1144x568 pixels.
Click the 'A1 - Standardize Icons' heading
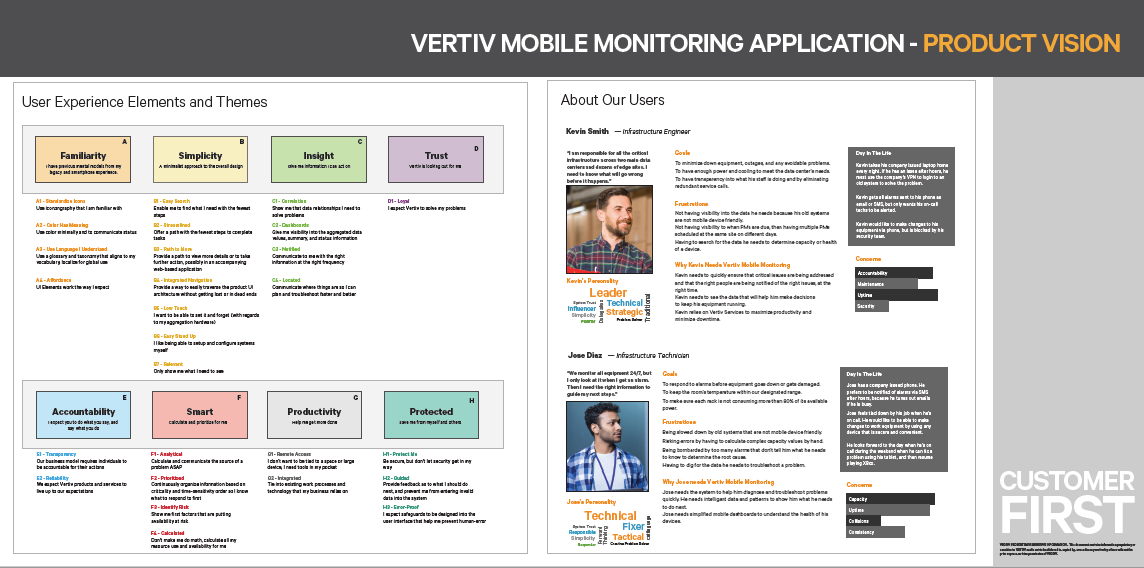click(61, 201)
